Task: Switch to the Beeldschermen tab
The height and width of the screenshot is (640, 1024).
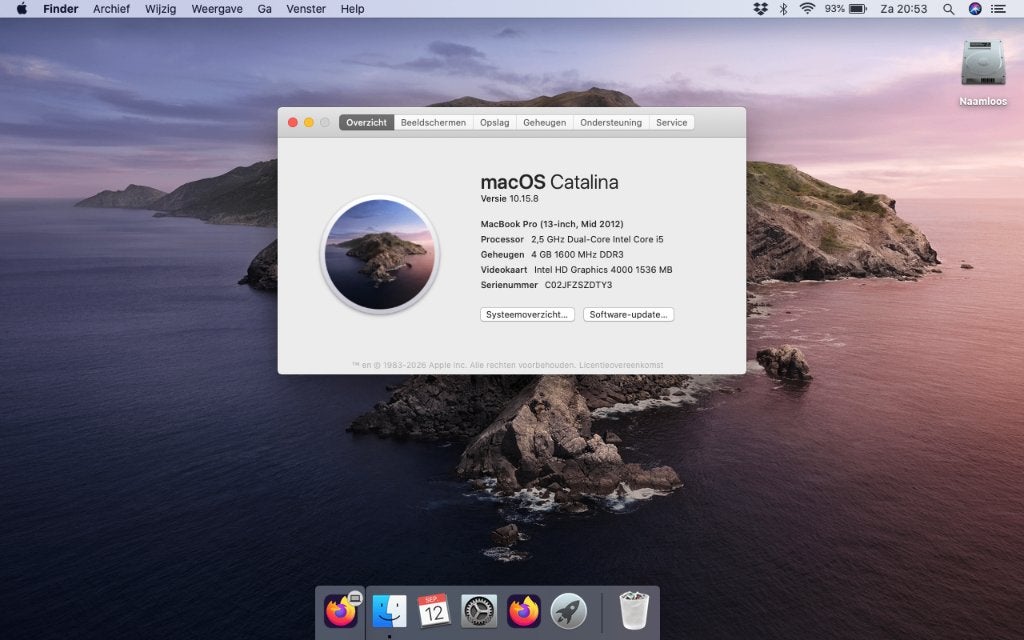Action: tap(434, 122)
